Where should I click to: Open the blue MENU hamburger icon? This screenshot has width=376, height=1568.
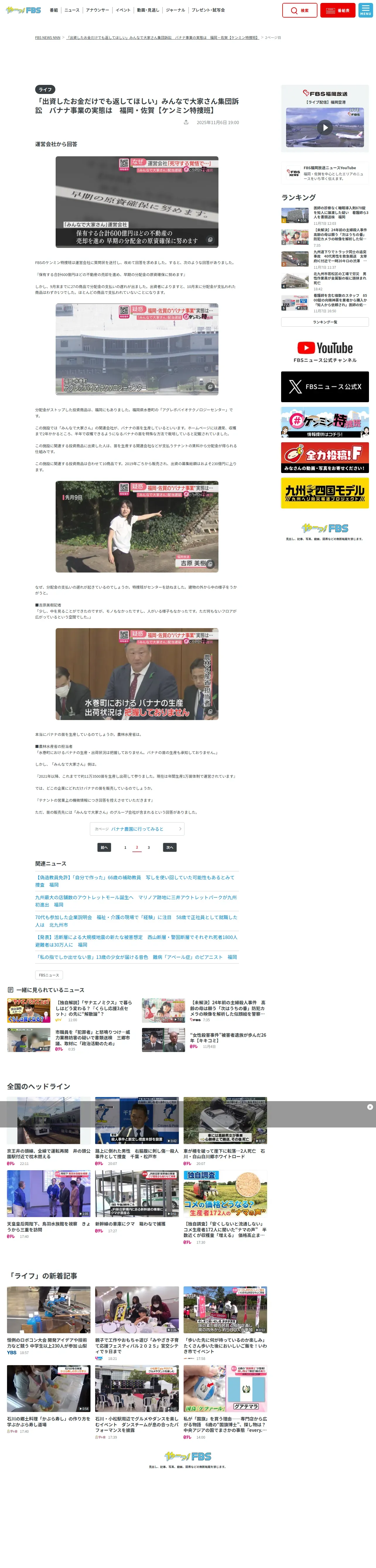click(366, 10)
